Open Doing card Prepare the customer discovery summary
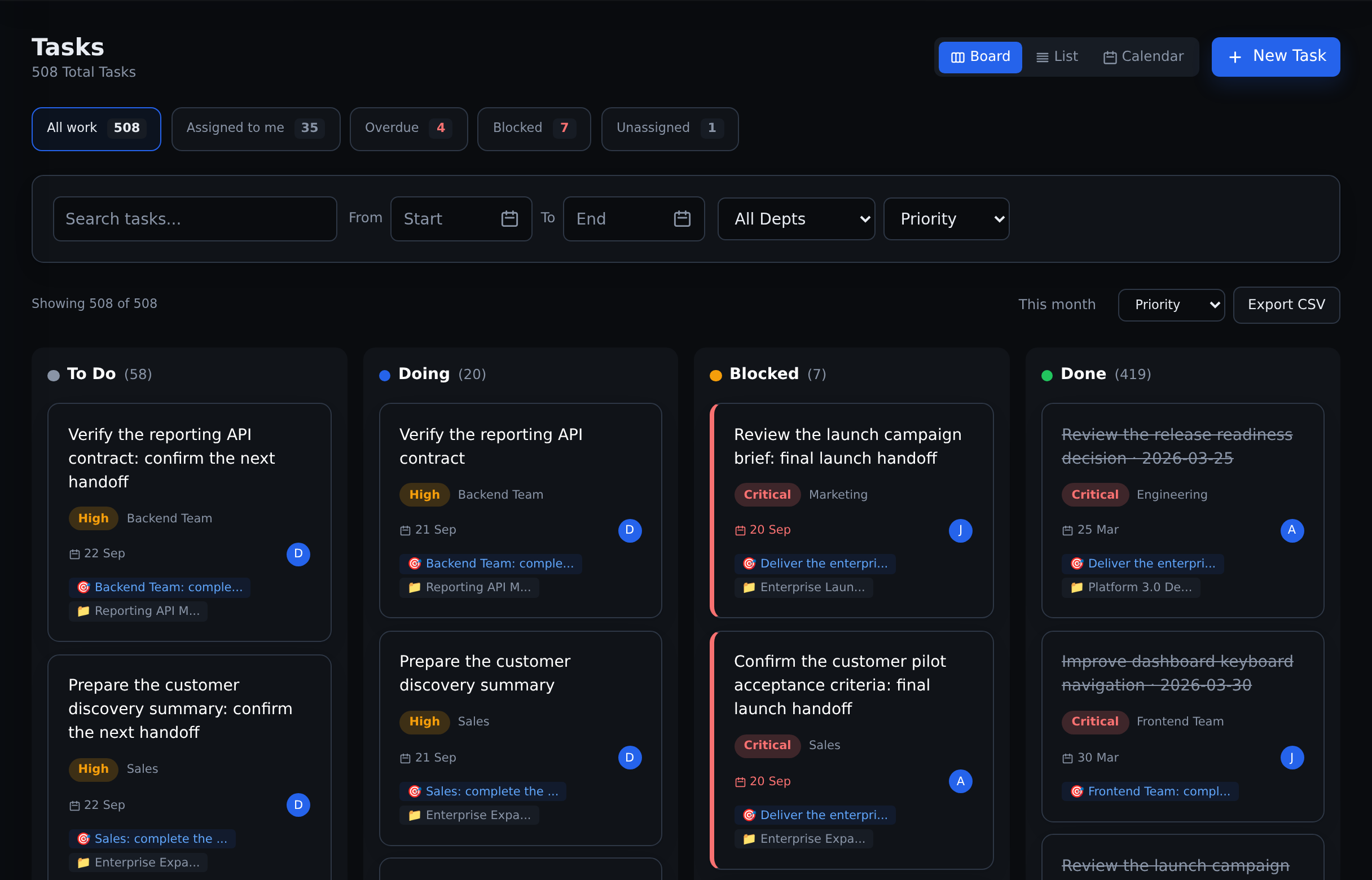1372x880 pixels. tap(520, 738)
